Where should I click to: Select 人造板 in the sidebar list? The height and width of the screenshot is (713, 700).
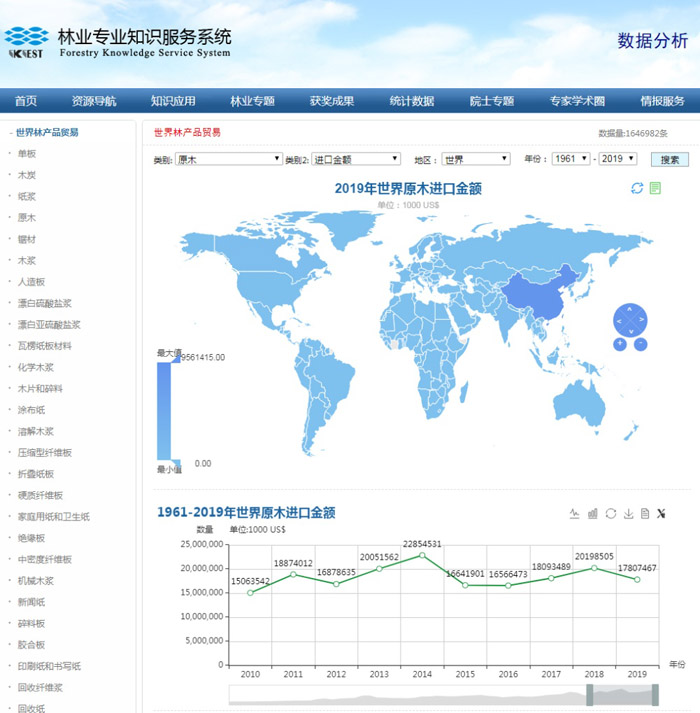31,282
